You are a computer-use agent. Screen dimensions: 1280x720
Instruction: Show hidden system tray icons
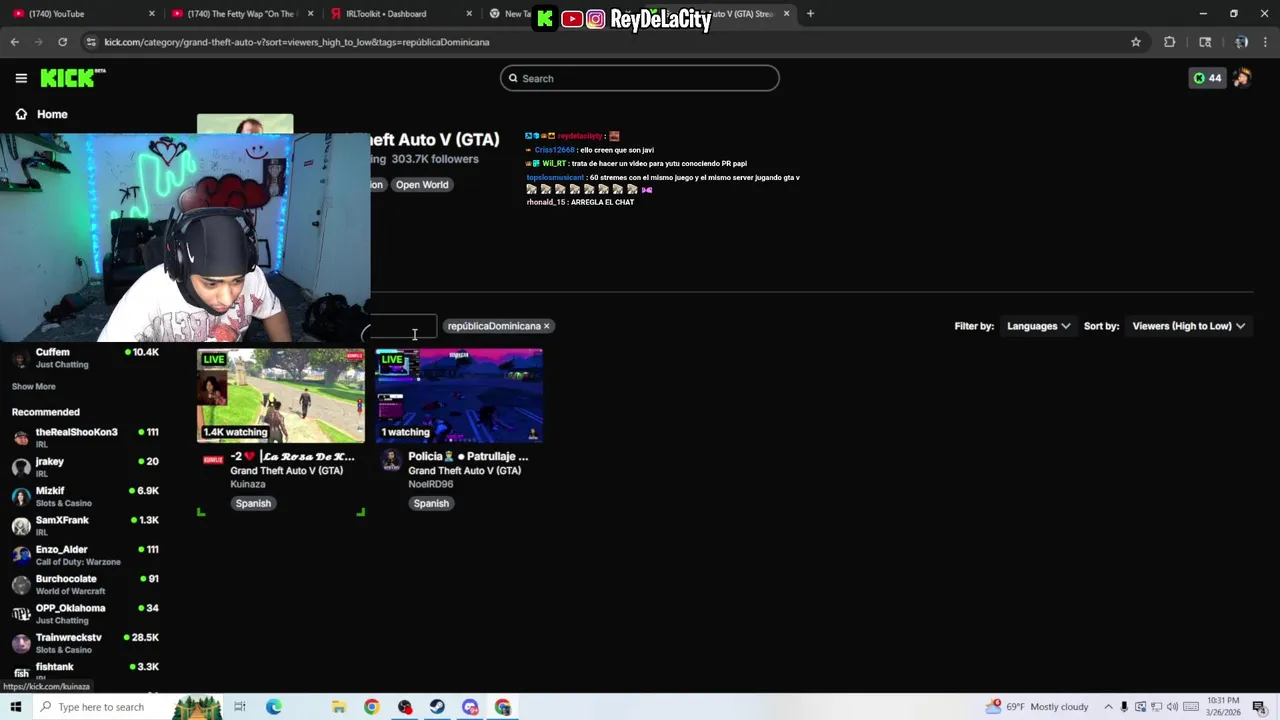point(1108,707)
